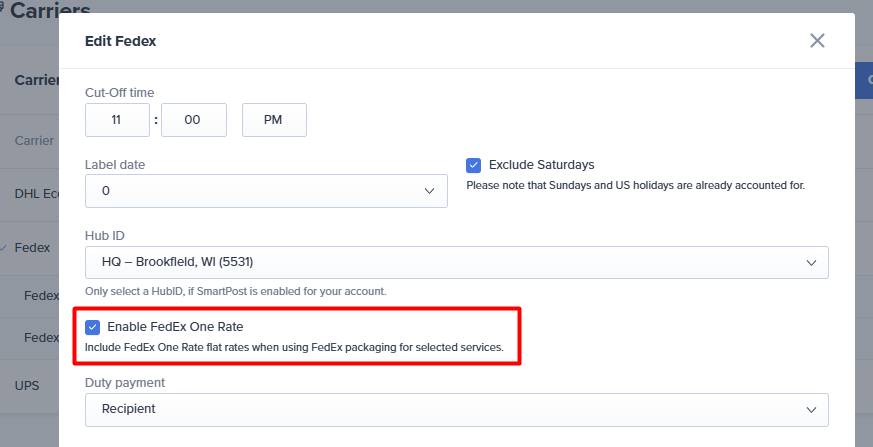Expand the Hub ID dropdown
This screenshot has height=447, width=873.
pos(457,262)
